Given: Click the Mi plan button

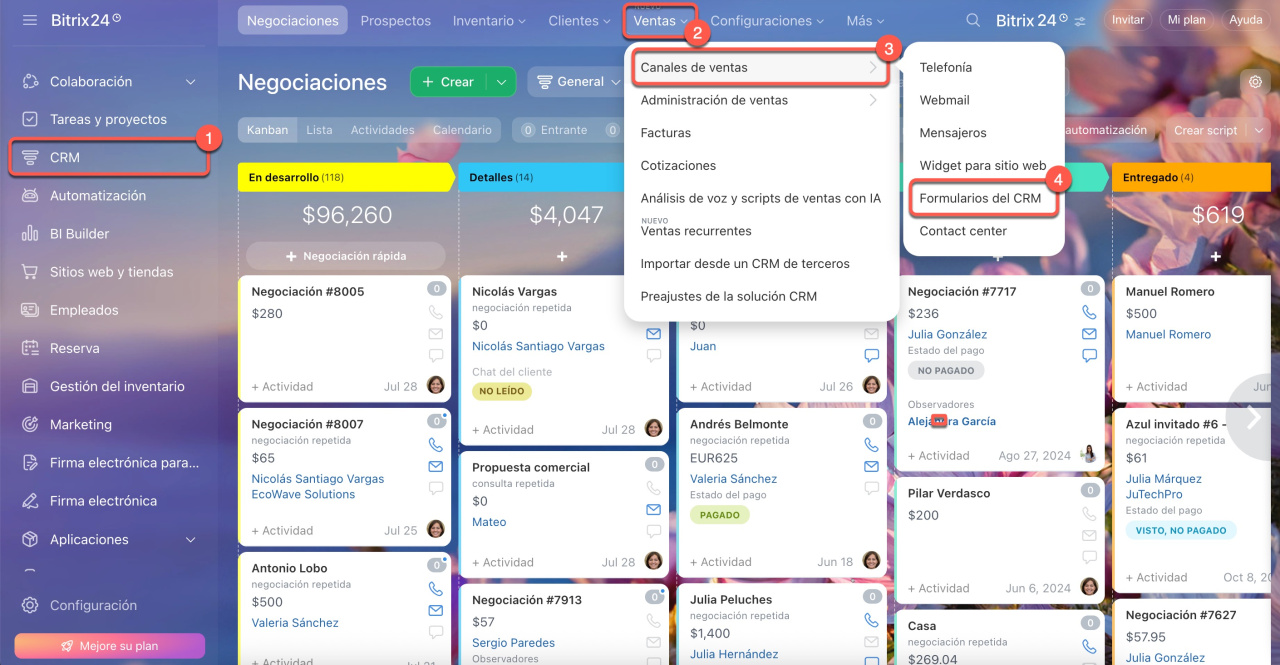Looking at the screenshot, I should (1186, 20).
